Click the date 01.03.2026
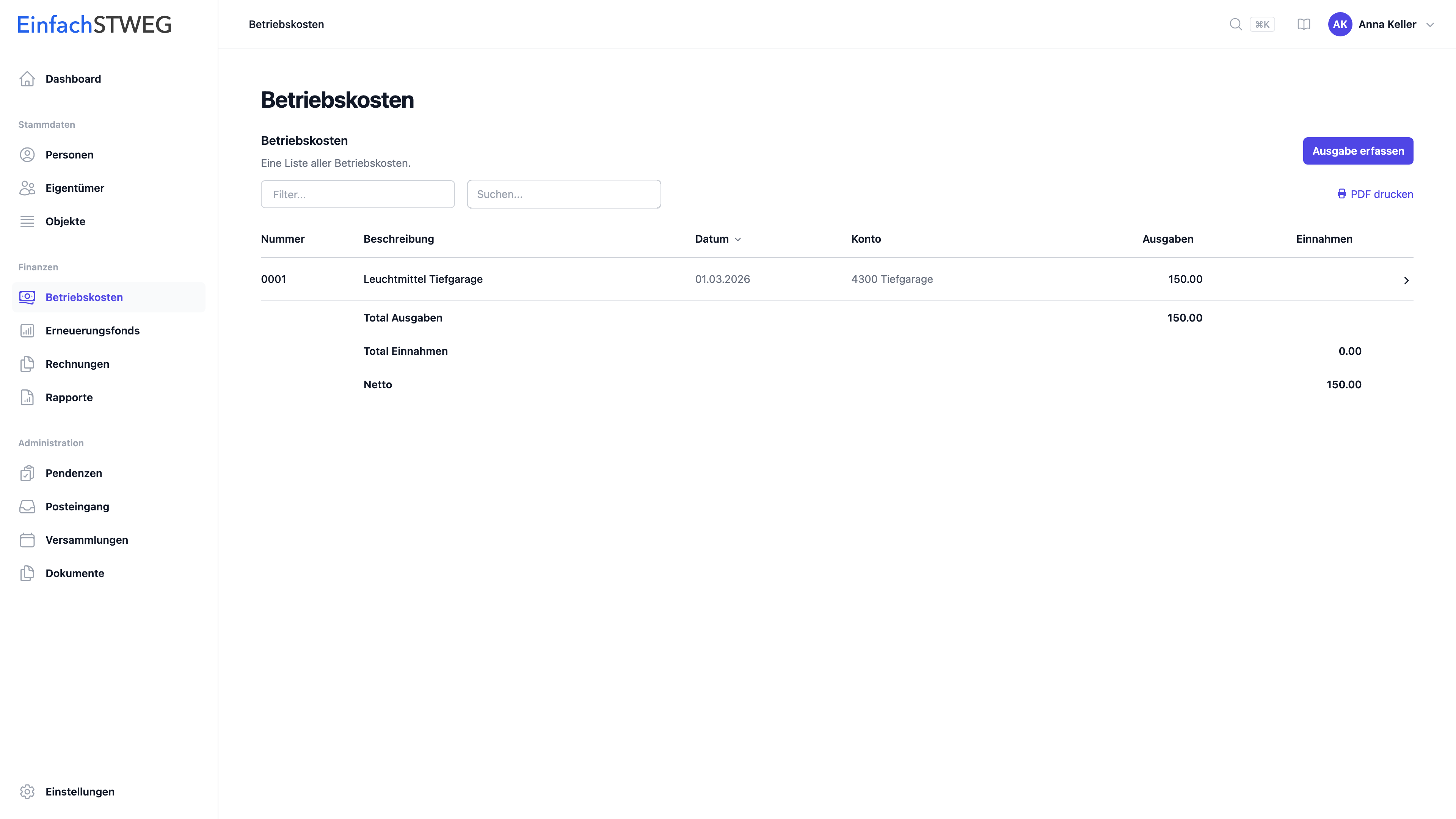This screenshot has width=1456, height=819. [x=722, y=279]
